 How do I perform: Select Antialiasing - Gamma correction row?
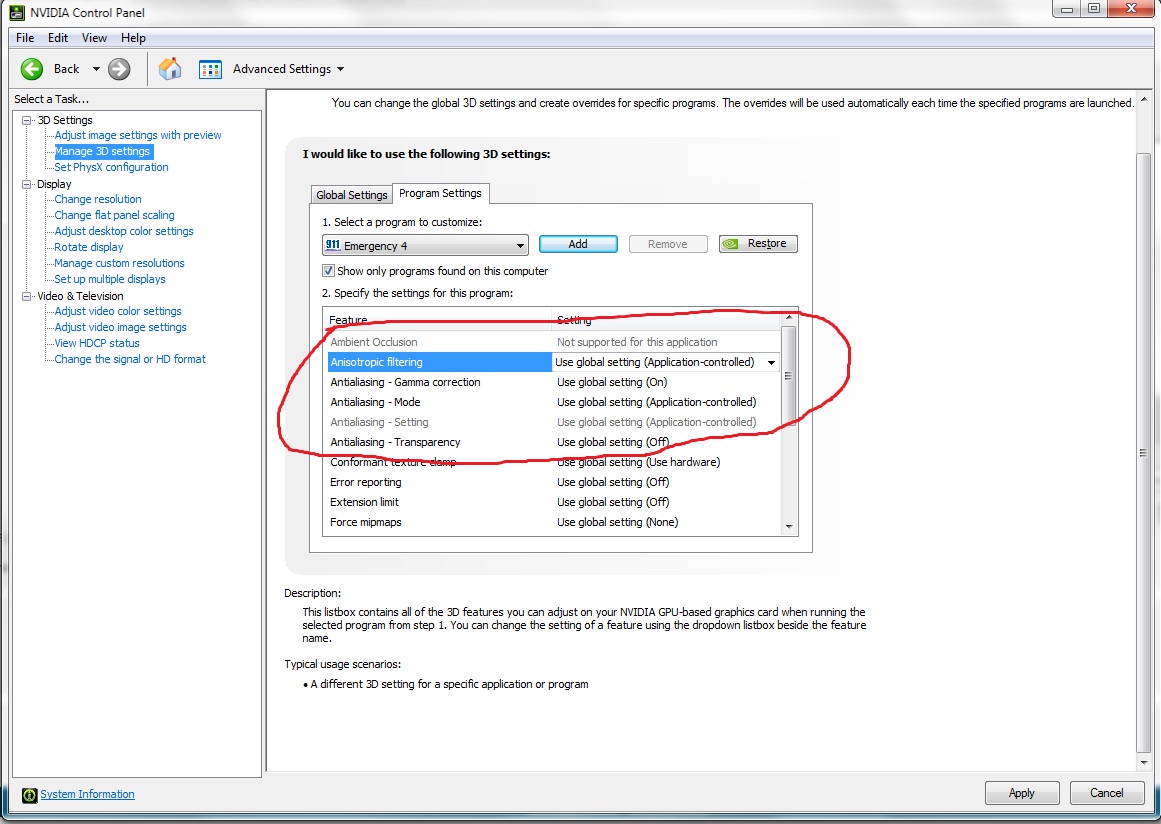coord(552,382)
